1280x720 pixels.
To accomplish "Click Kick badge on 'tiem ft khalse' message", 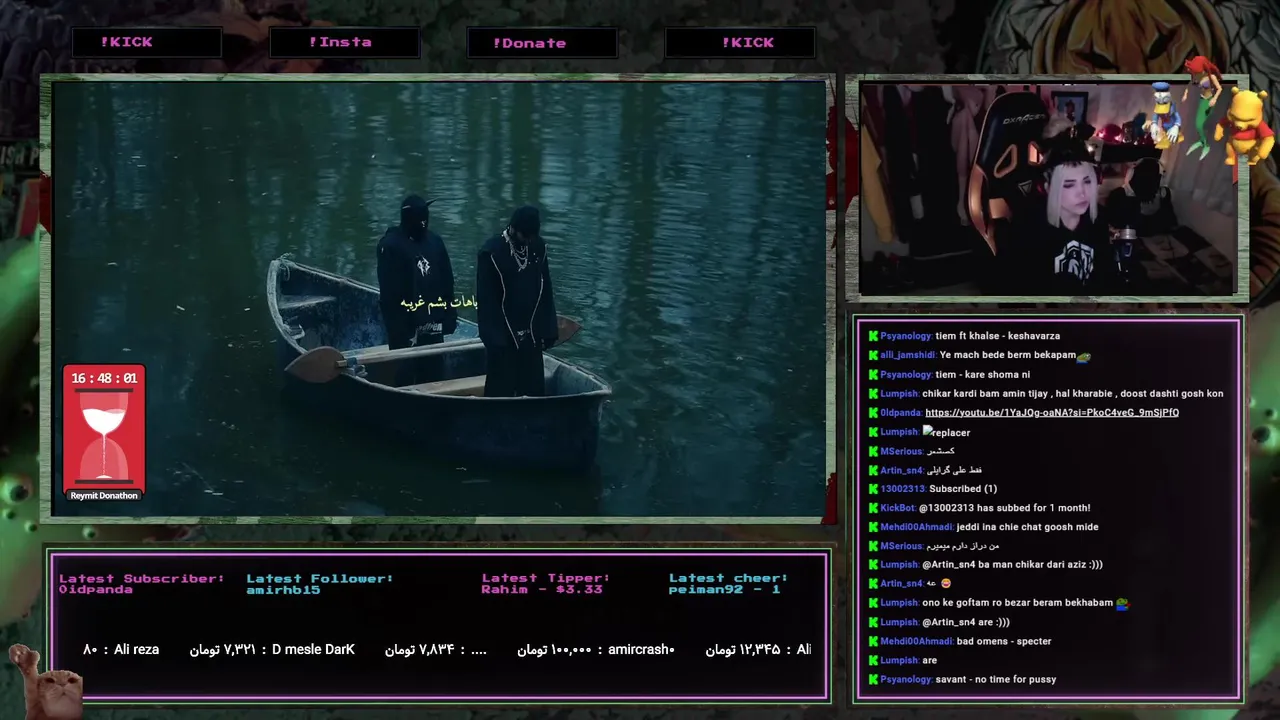I will pos(873,336).
